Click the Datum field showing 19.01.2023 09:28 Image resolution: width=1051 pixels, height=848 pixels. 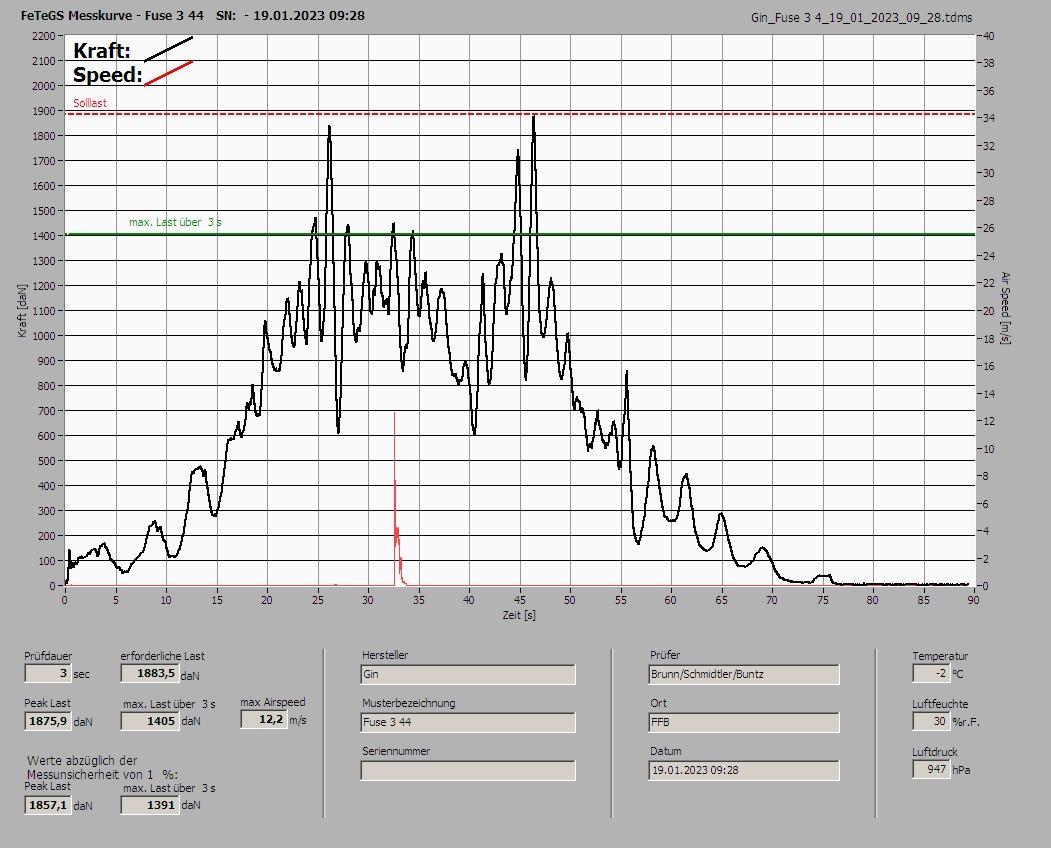pyautogui.click(x=744, y=771)
